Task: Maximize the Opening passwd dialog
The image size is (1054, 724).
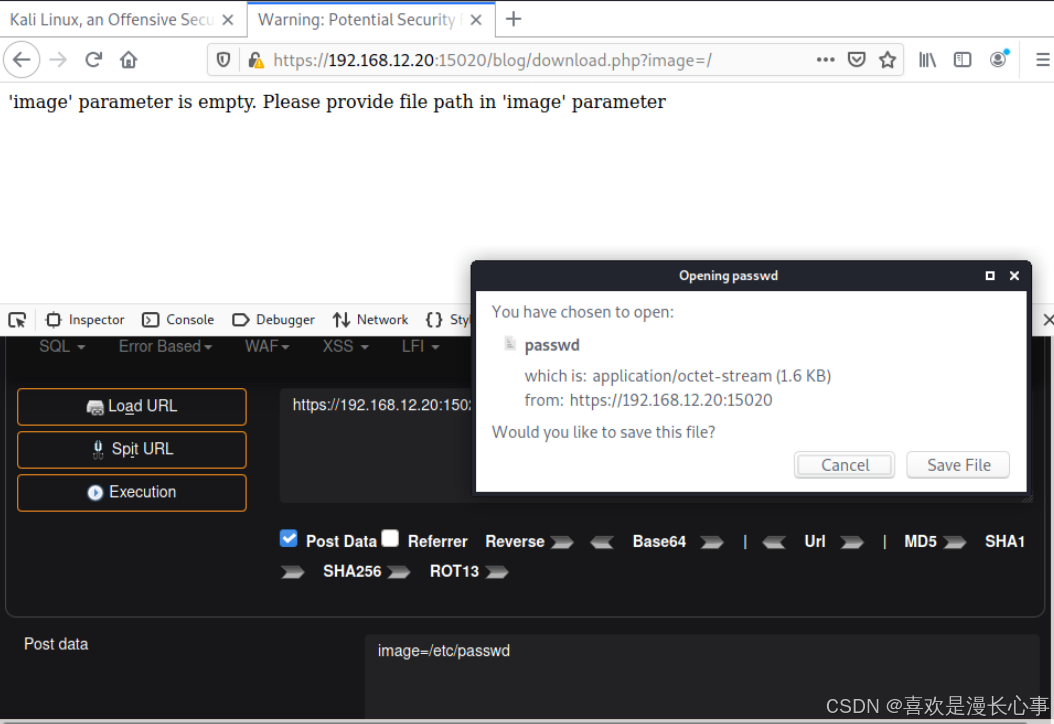Action: (x=990, y=276)
